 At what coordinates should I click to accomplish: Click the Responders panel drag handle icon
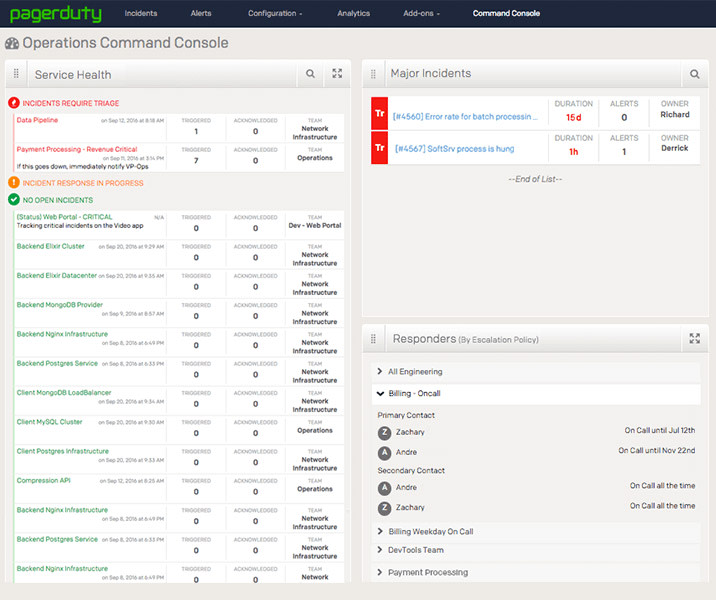373,339
